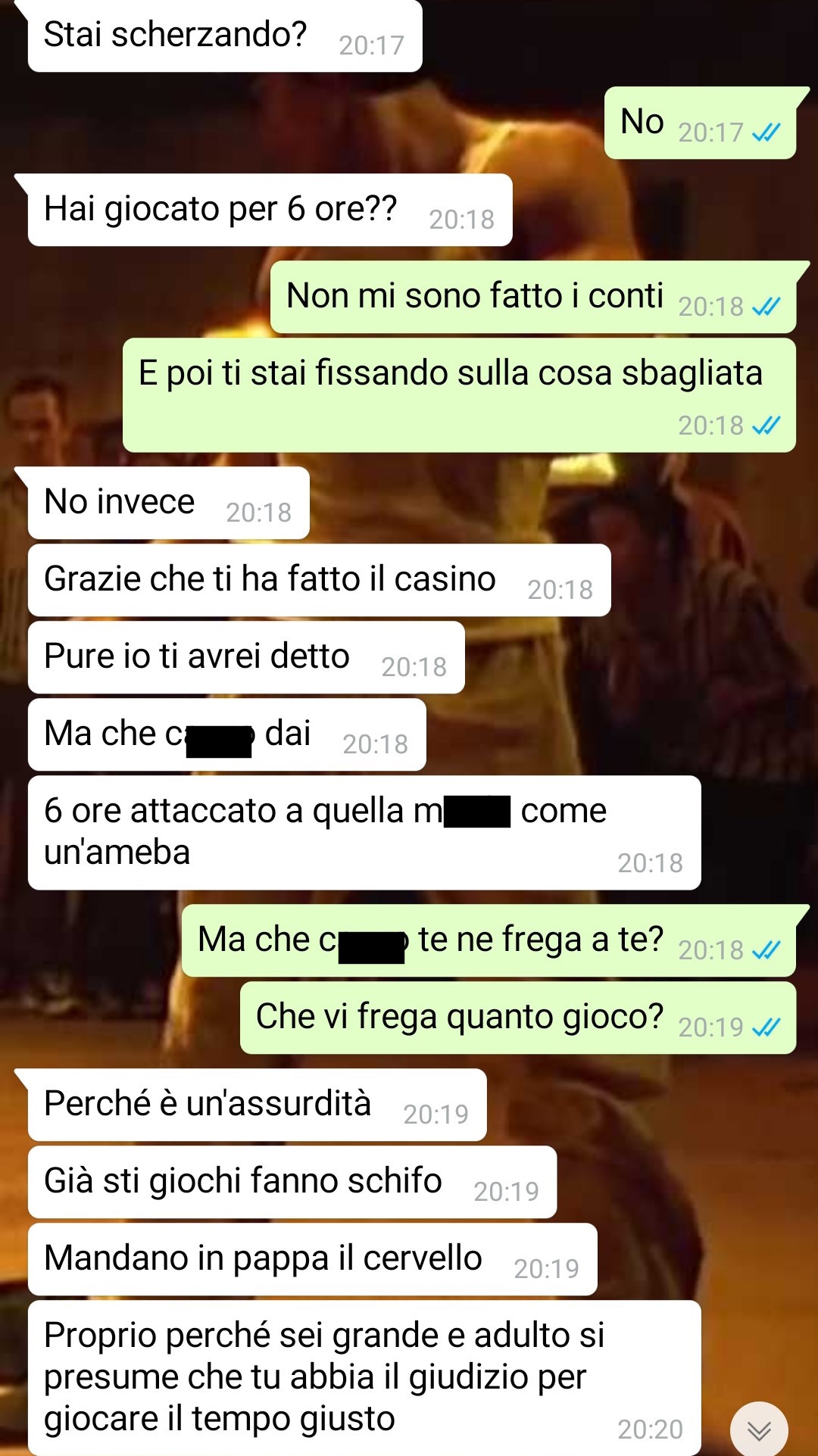Tap the 'Già sti giochi fanno schifo' message

(x=292, y=1182)
